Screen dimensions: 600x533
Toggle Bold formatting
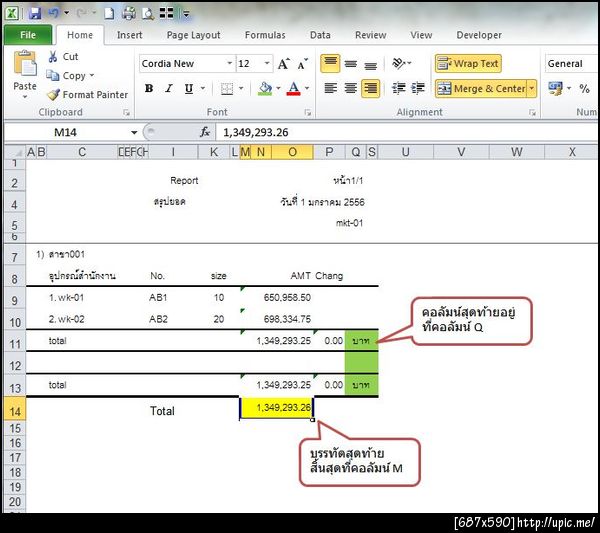click(149, 88)
